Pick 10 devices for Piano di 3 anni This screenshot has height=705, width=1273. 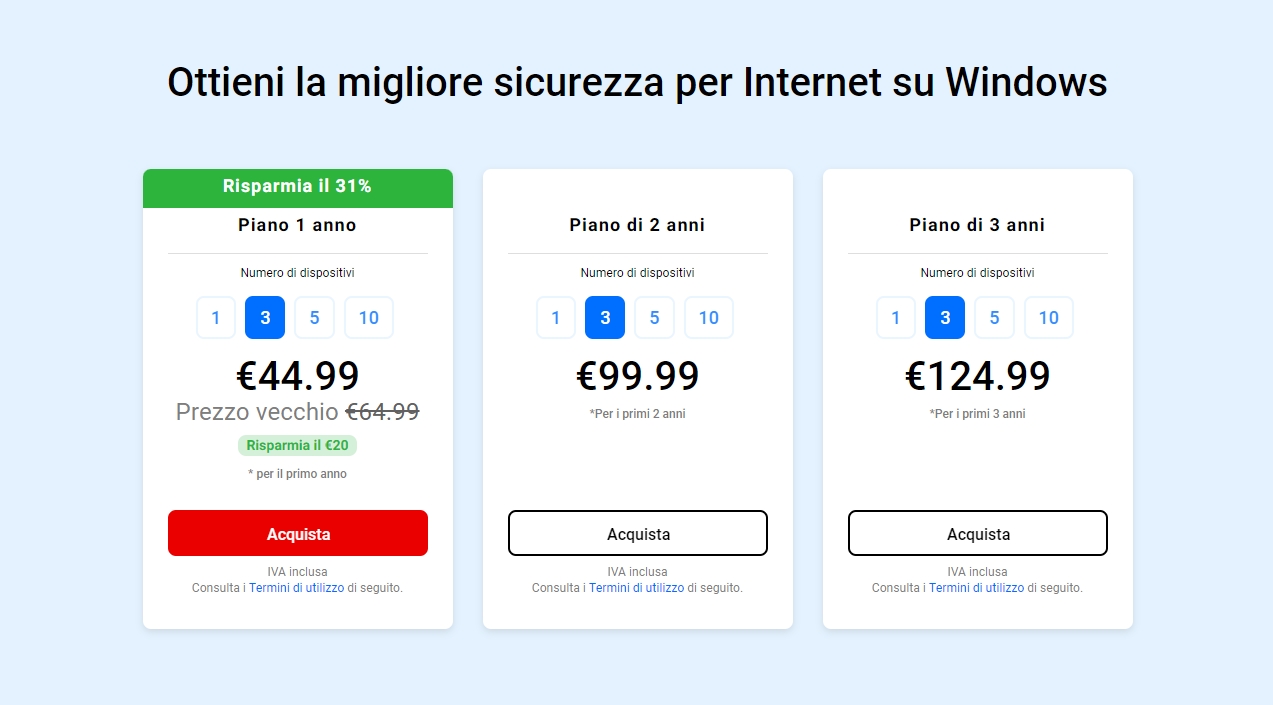(x=1049, y=318)
